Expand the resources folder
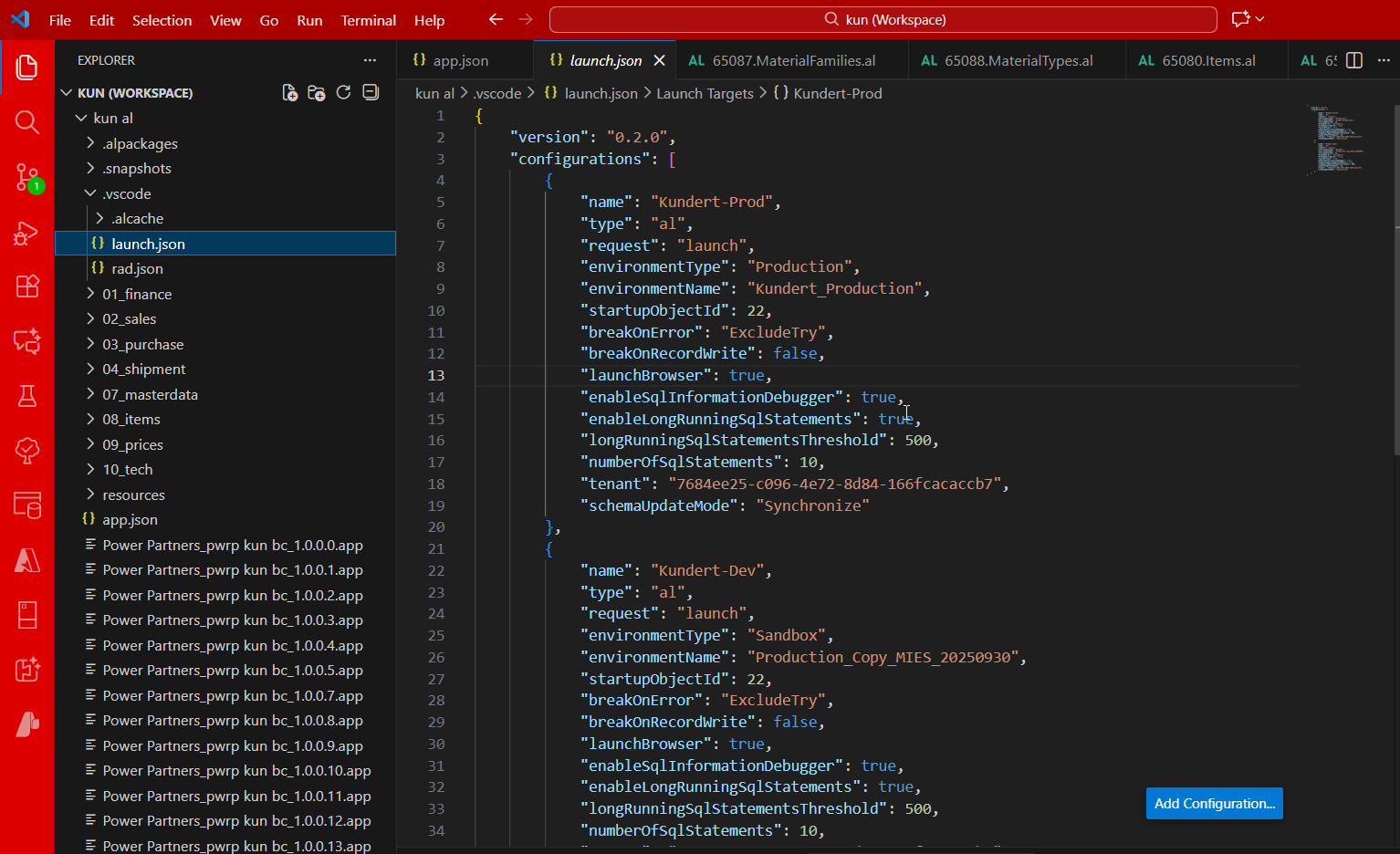The image size is (1400, 854). click(90, 495)
